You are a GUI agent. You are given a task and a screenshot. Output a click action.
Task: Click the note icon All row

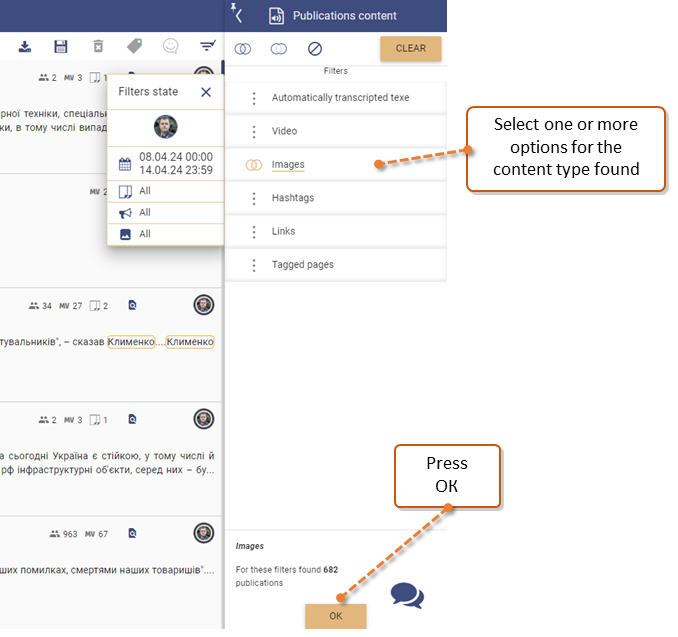(166, 191)
